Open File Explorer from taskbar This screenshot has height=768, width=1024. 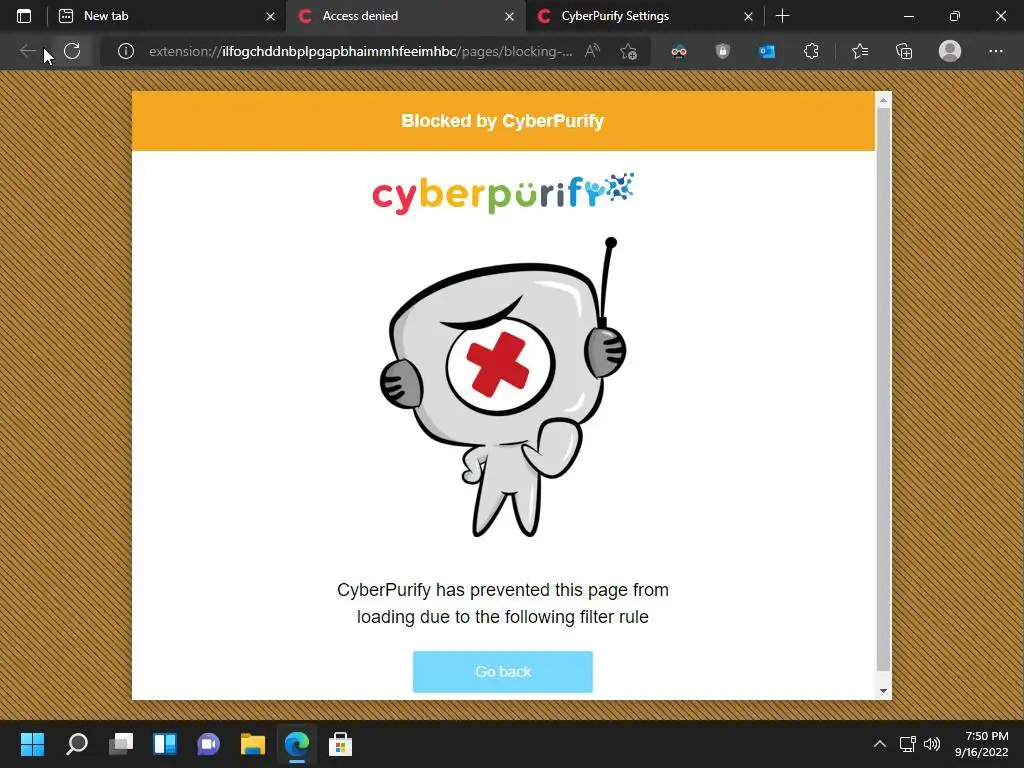point(253,744)
